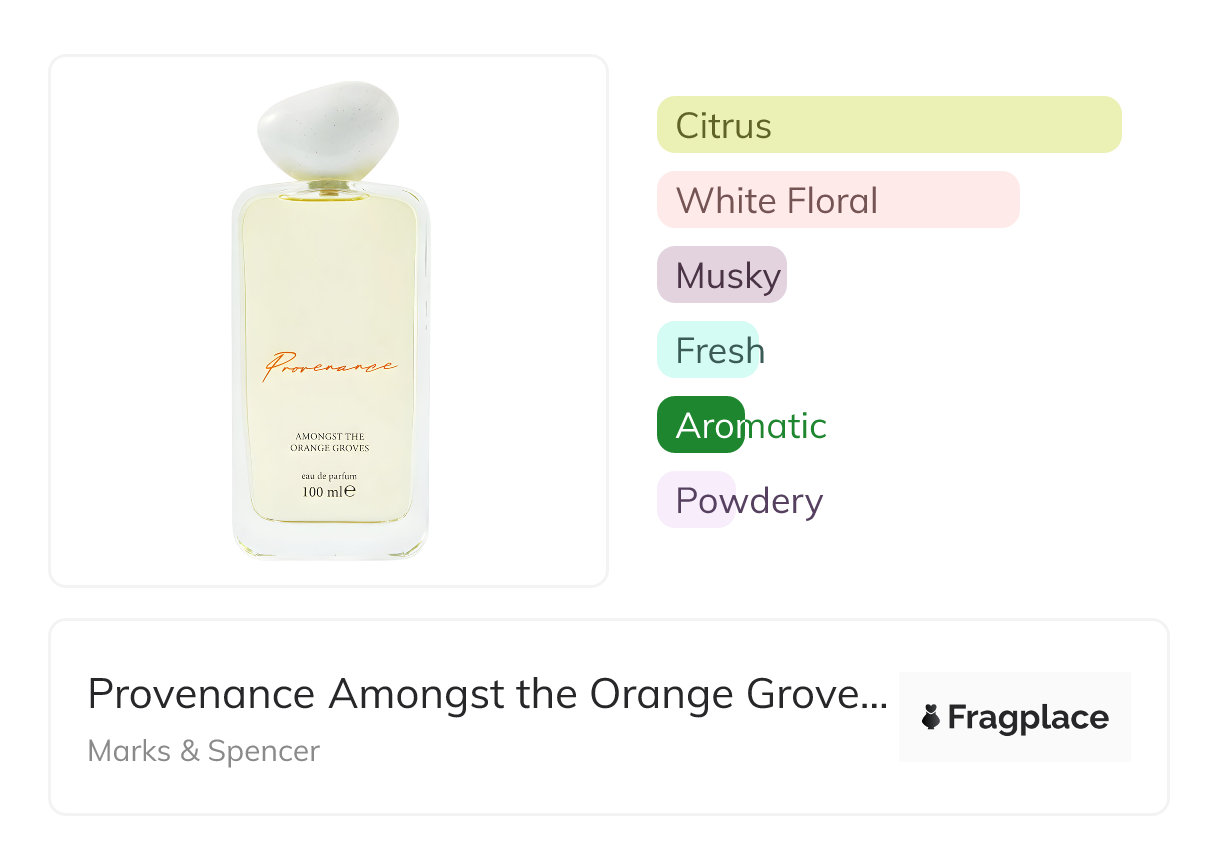This screenshot has width=1218, height=864.
Task: Click the "100 ml" text on the bottle
Action: (328, 492)
